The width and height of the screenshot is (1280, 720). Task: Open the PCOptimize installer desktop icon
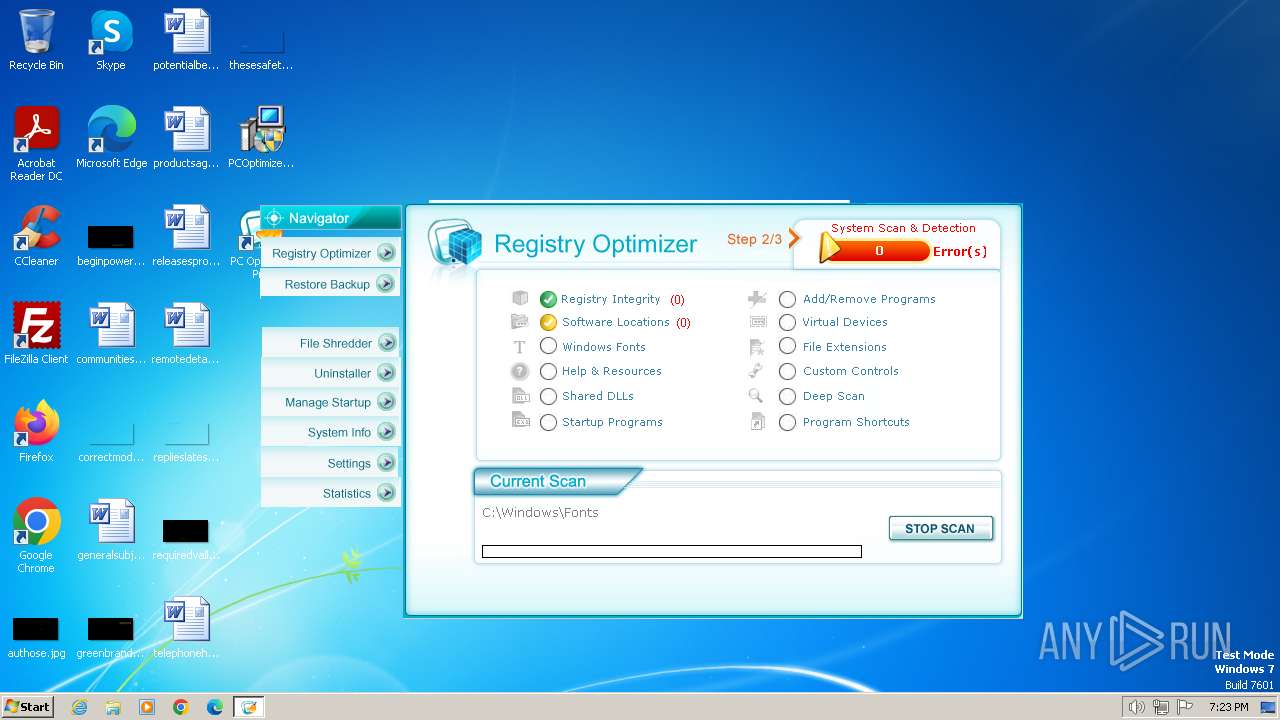tap(261, 138)
